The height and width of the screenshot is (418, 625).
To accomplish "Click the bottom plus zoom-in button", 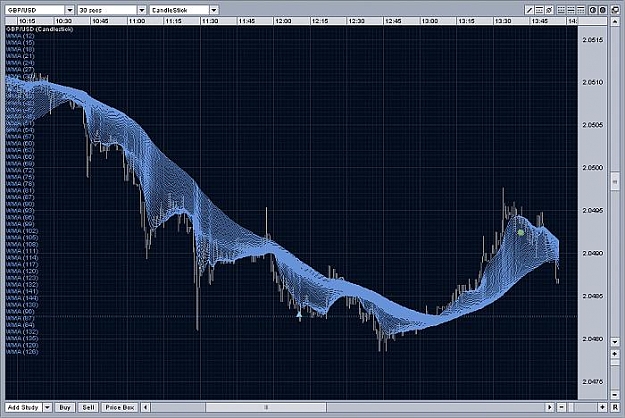I will [x=602, y=407].
